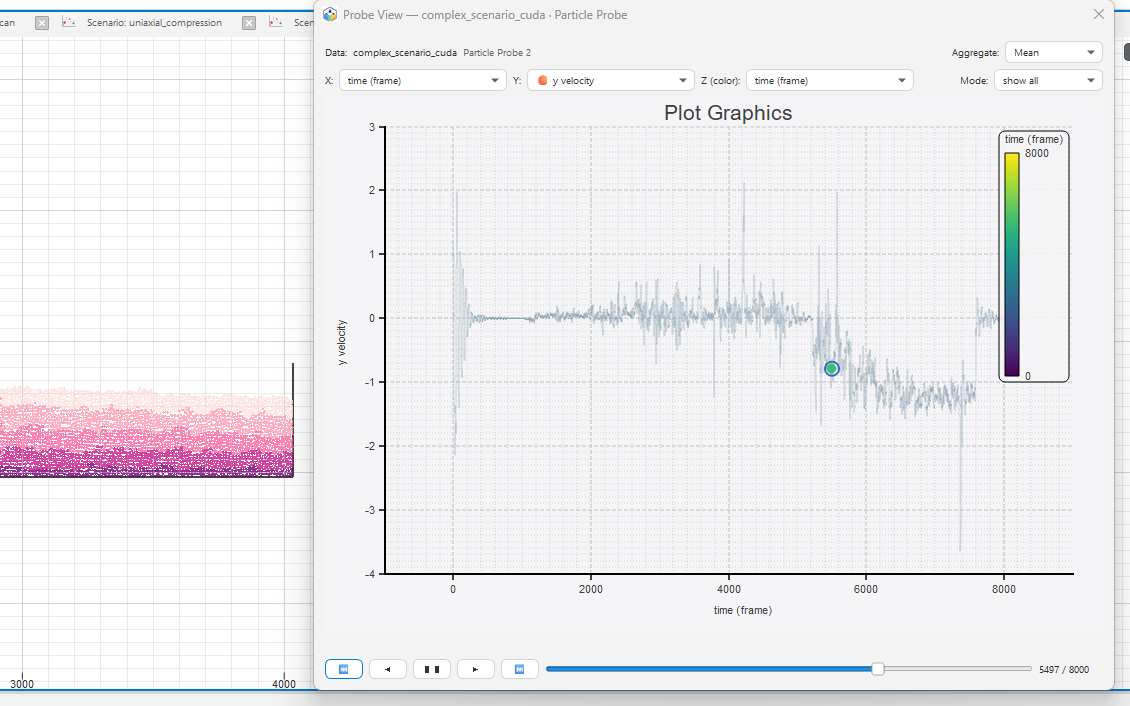This screenshot has height=706, width=1130.
Task: Pause the probe playback
Action: 432,669
